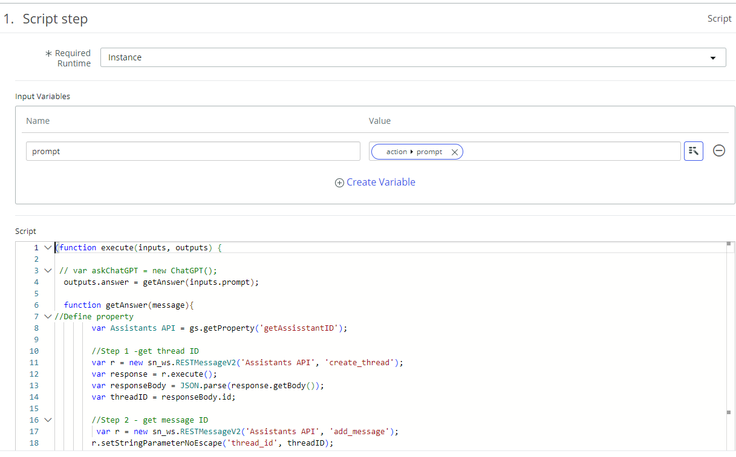Click JSON.parse in line 13
The height and width of the screenshot is (457, 736).
pyautogui.click(x=202, y=386)
